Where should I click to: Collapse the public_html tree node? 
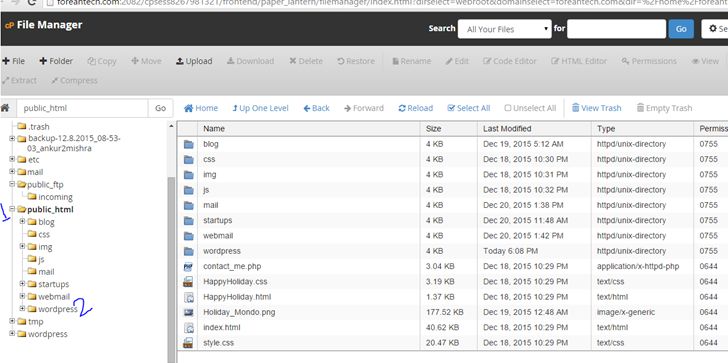click(x=12, y=209)
